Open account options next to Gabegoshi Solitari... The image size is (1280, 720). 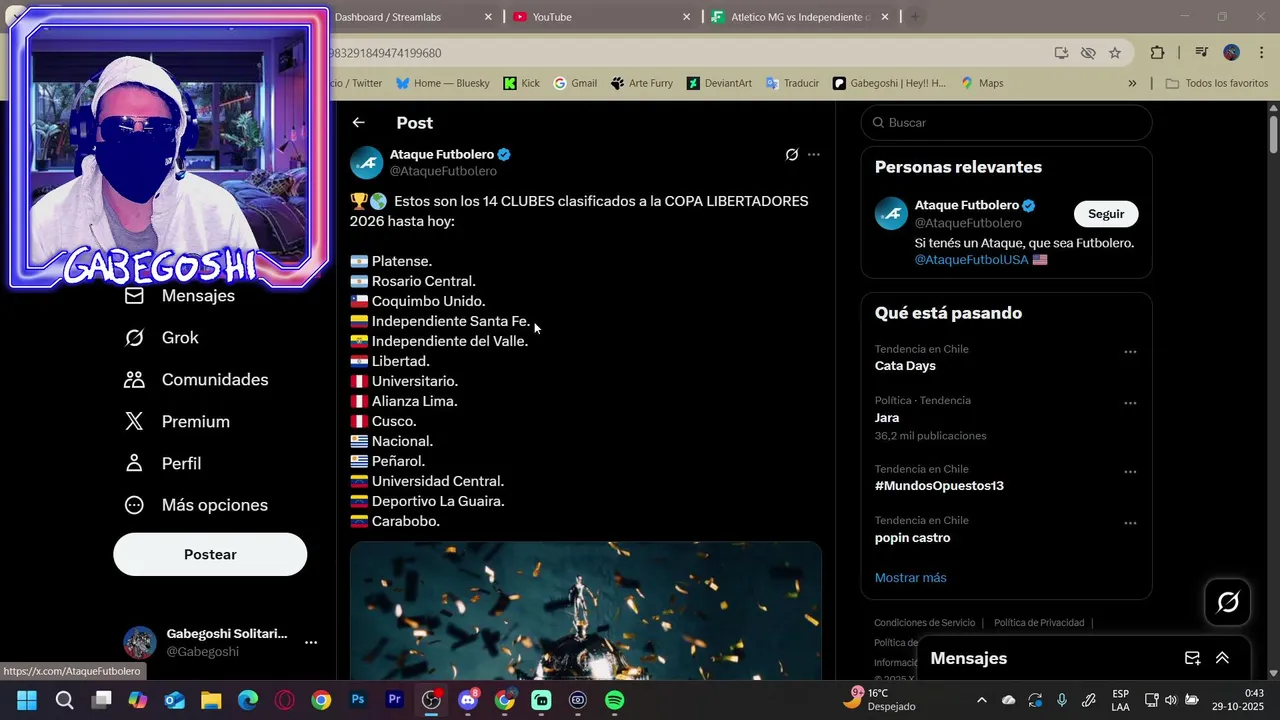(311, 642)
